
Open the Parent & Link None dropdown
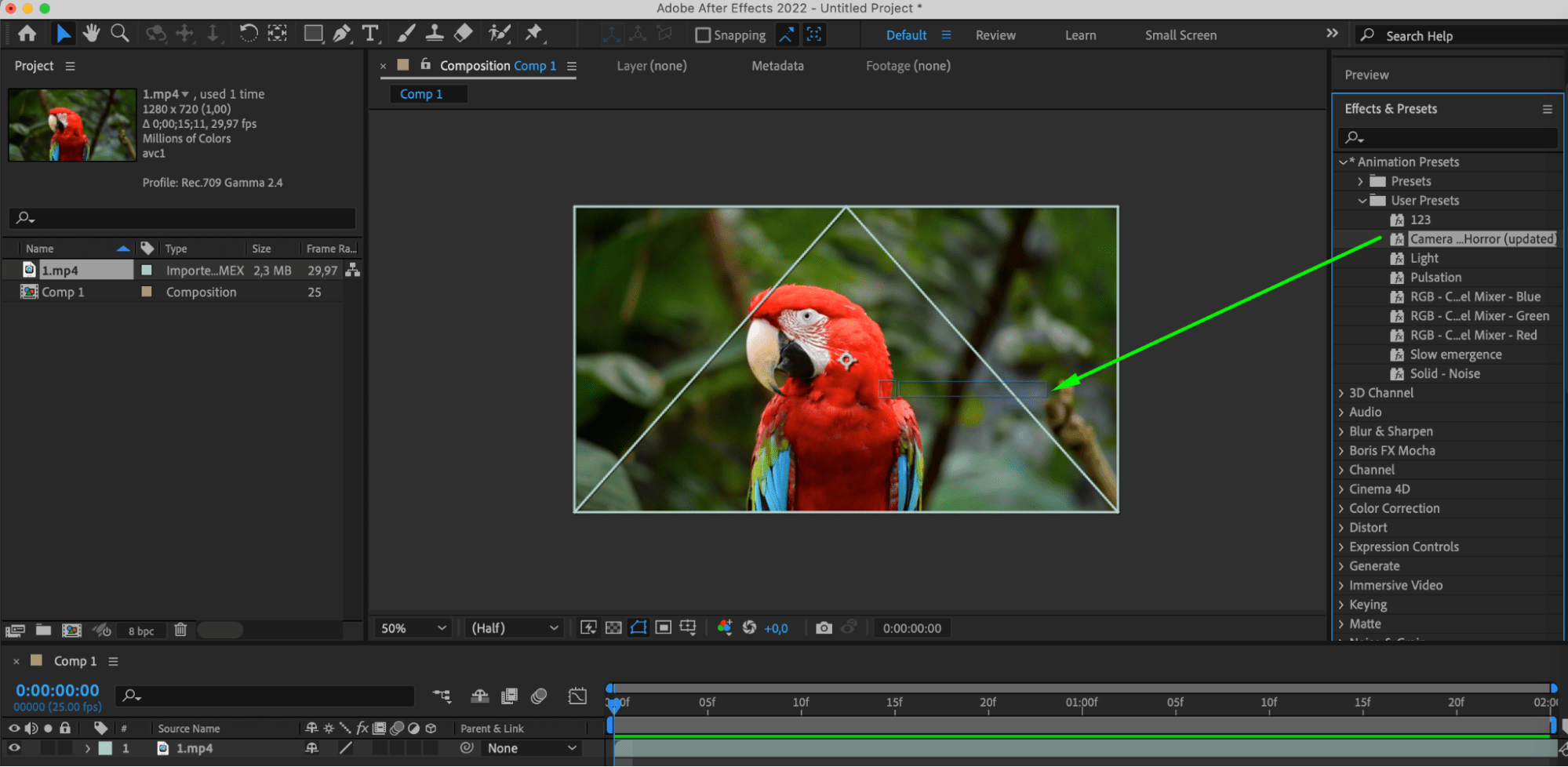[531, 748]
